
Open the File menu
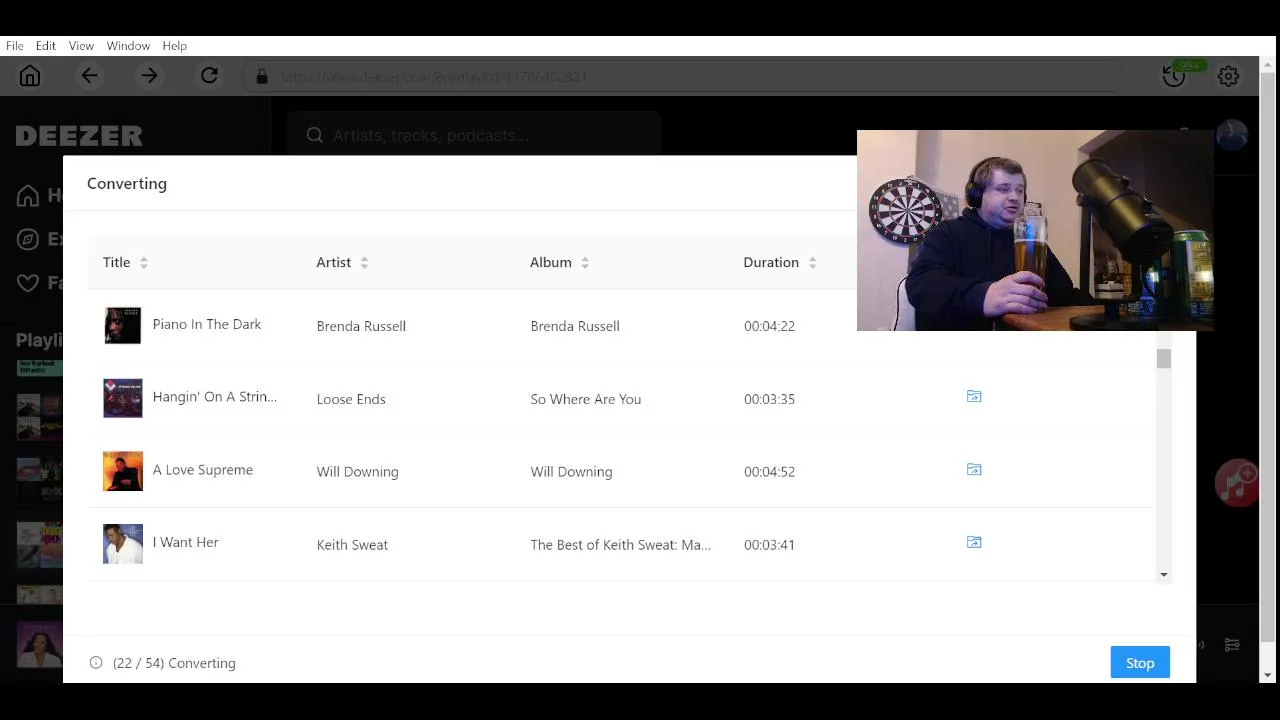tap(15, 46)
